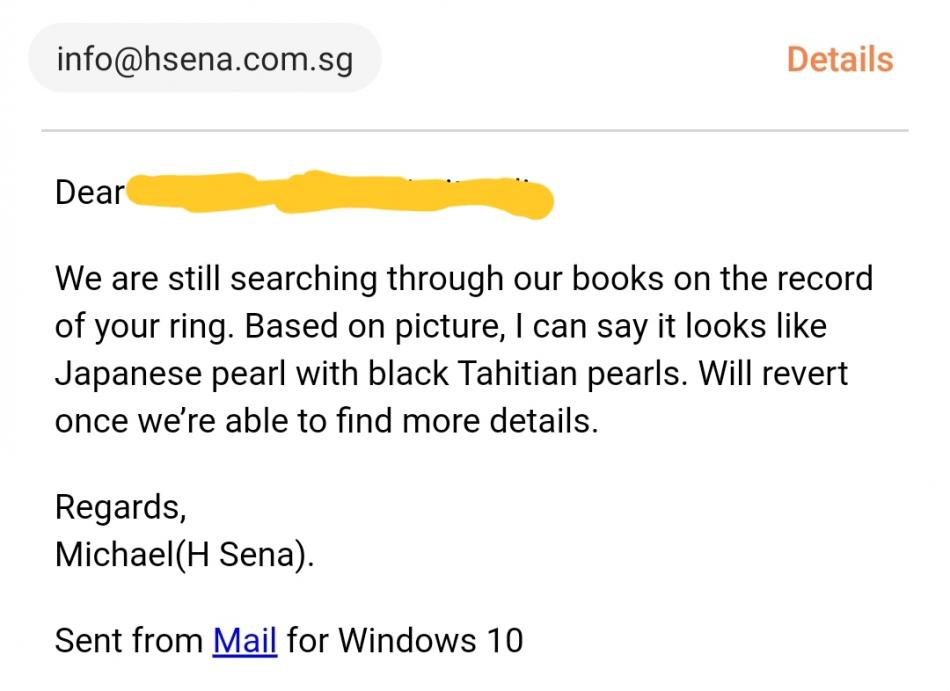Click the yellow redacted recipient name
Screen dimensions: 950x691
click(x=340, y=194)
